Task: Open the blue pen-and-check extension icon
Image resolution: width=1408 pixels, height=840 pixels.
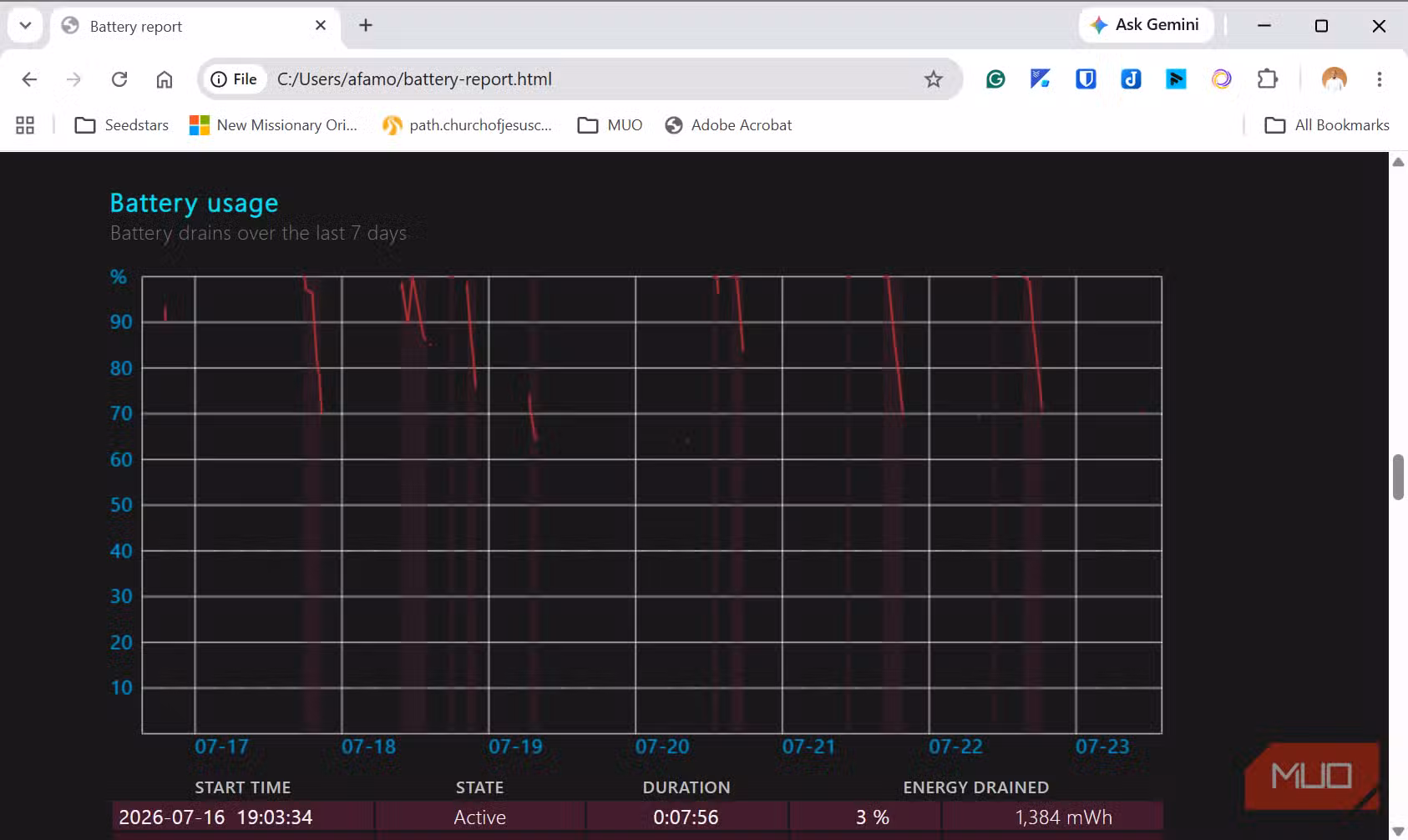Action: coord(1041,79)
